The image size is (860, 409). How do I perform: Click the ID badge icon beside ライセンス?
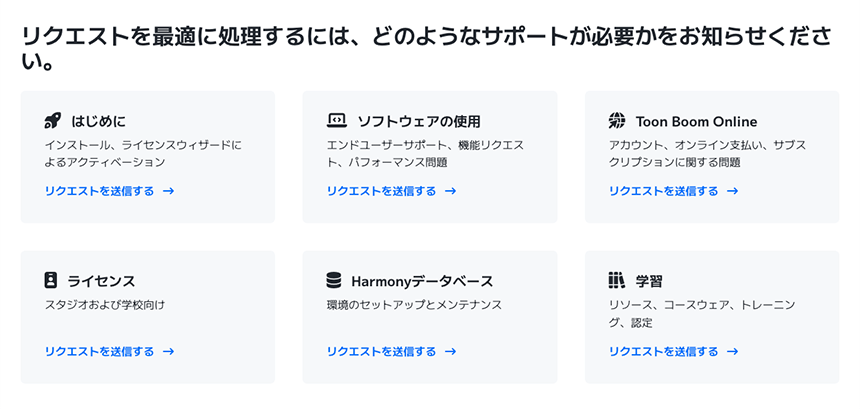51,281
